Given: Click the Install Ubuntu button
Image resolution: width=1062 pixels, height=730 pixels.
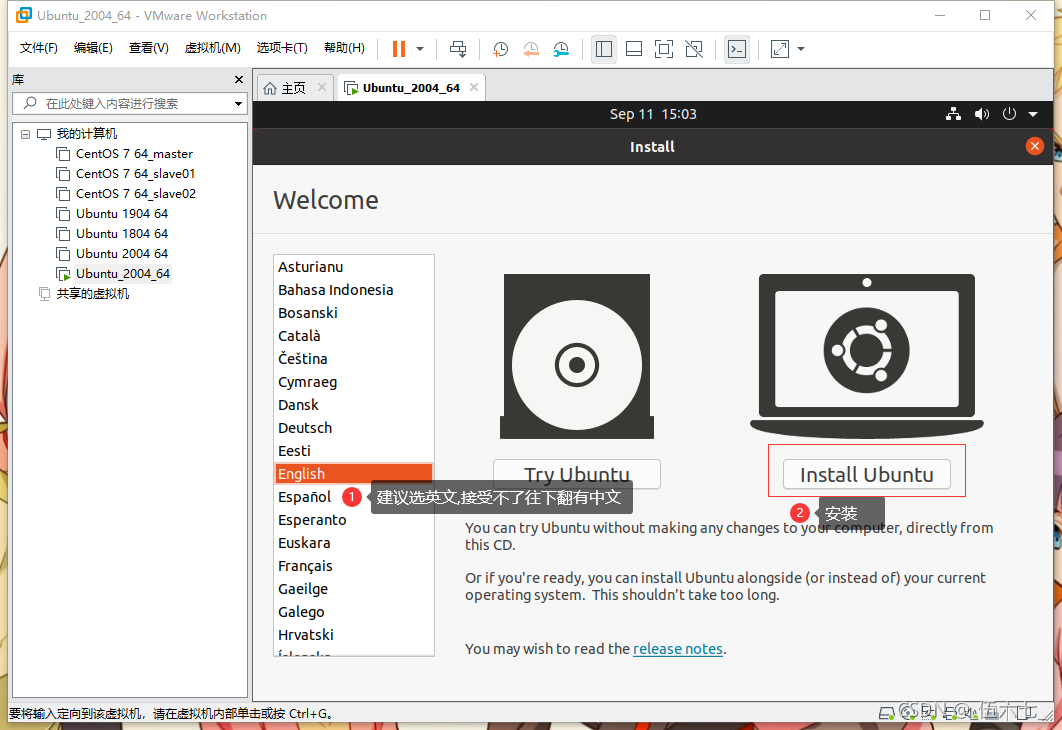Looking at the screenshot, I should pyautogui.click(x=866, y=474).
